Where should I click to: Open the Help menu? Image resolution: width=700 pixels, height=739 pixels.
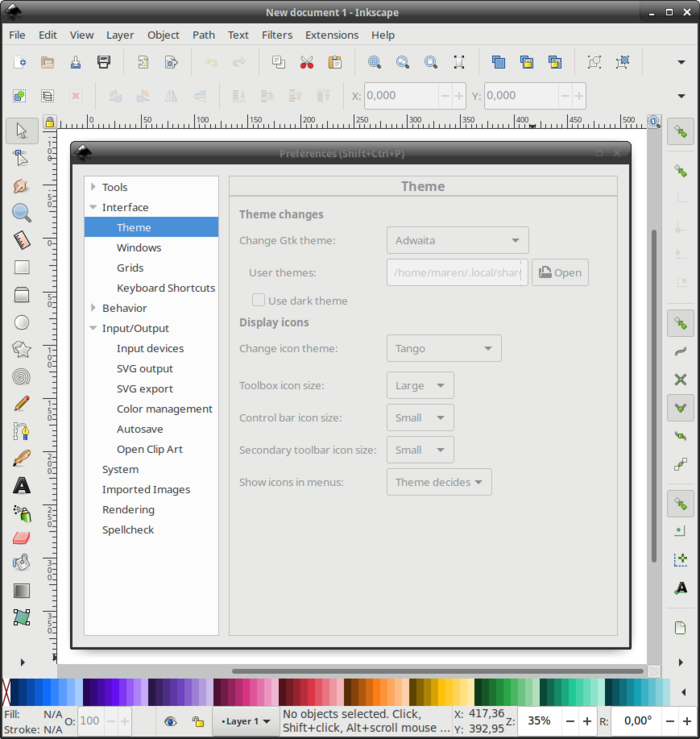[x=383, y=35]
